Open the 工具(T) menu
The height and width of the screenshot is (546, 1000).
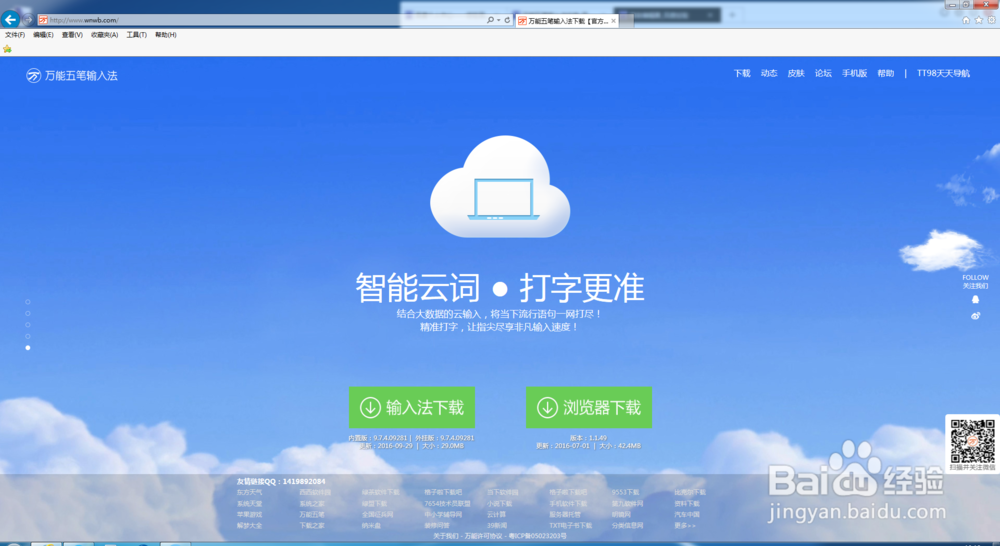coord(136,35)
